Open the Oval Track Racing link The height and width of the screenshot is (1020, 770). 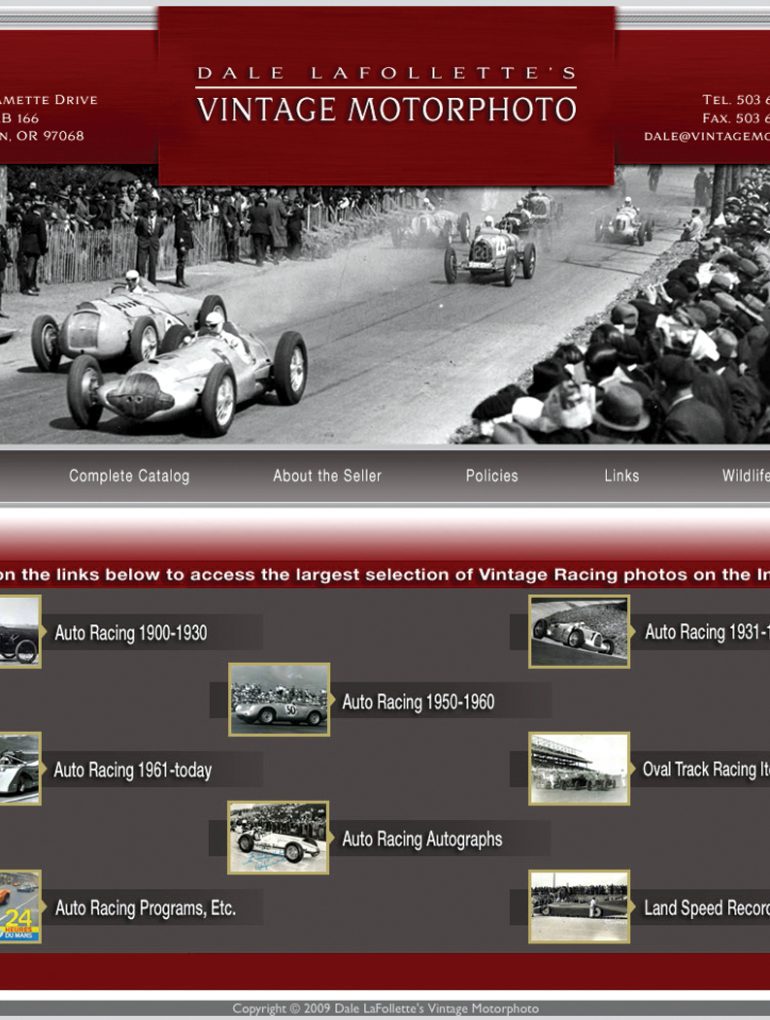click(706, 770)
